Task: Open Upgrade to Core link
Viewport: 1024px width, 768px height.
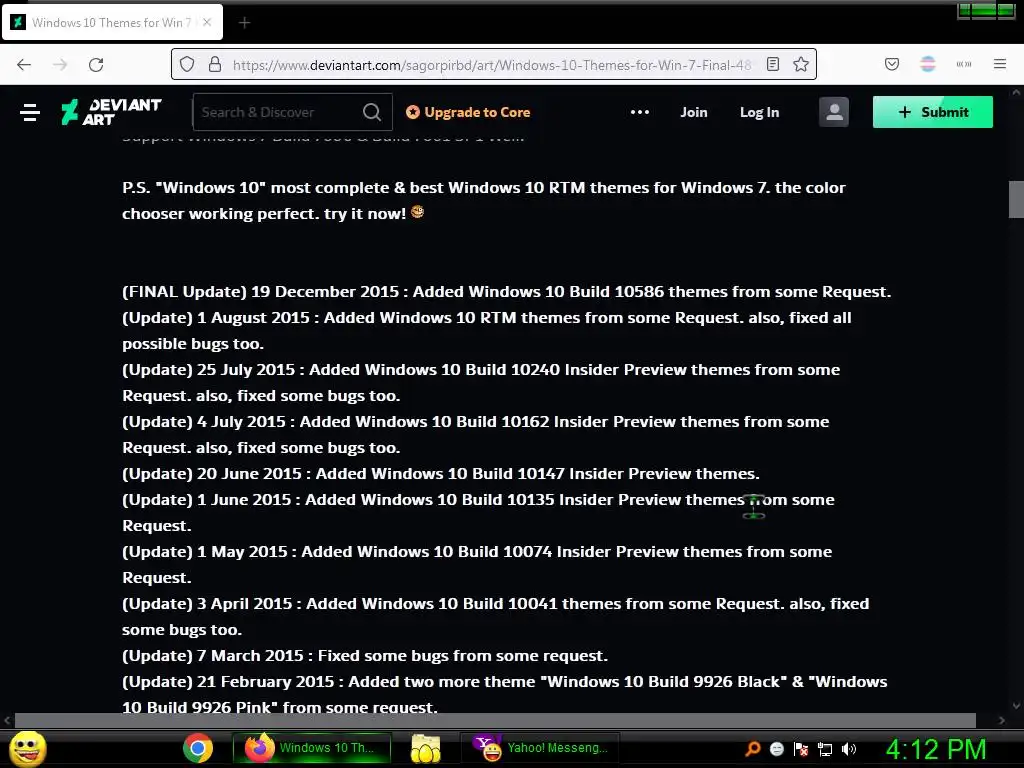Action: (x=468, y=112)
